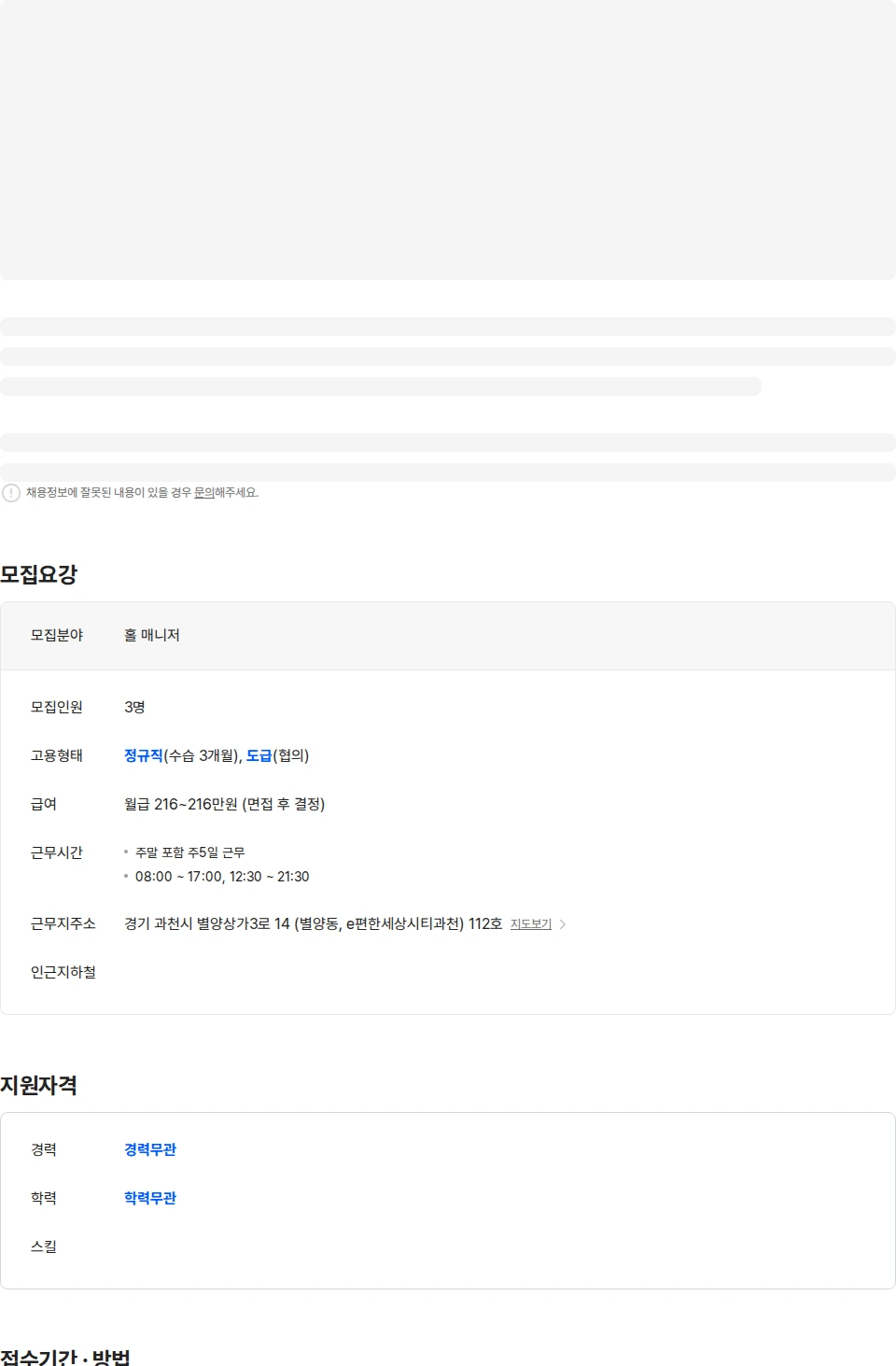Select the 홈 매니저 text

[x=152, y=635]
